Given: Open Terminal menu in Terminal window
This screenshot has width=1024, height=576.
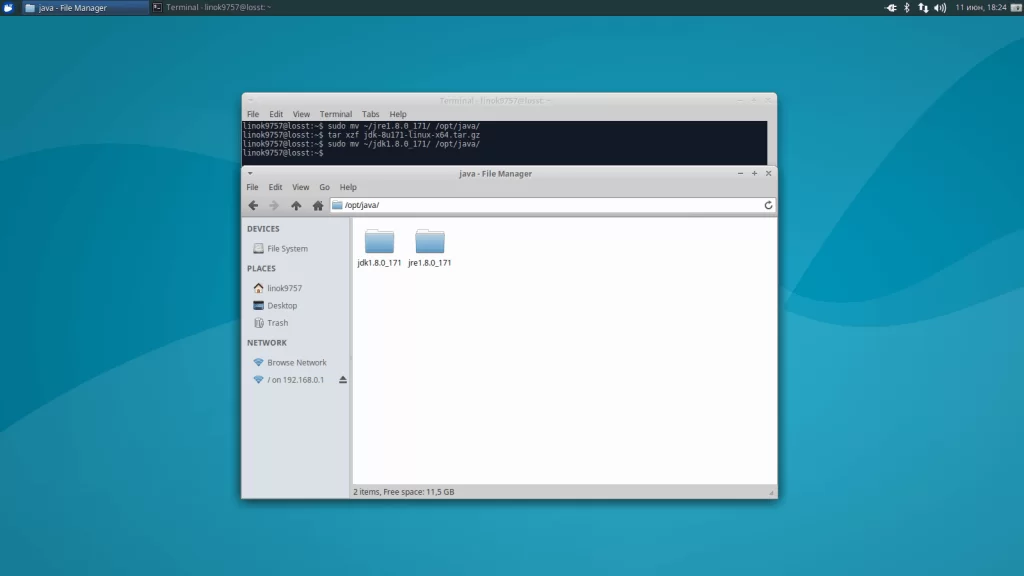Looking at the screenshot, I should point(336,114).
